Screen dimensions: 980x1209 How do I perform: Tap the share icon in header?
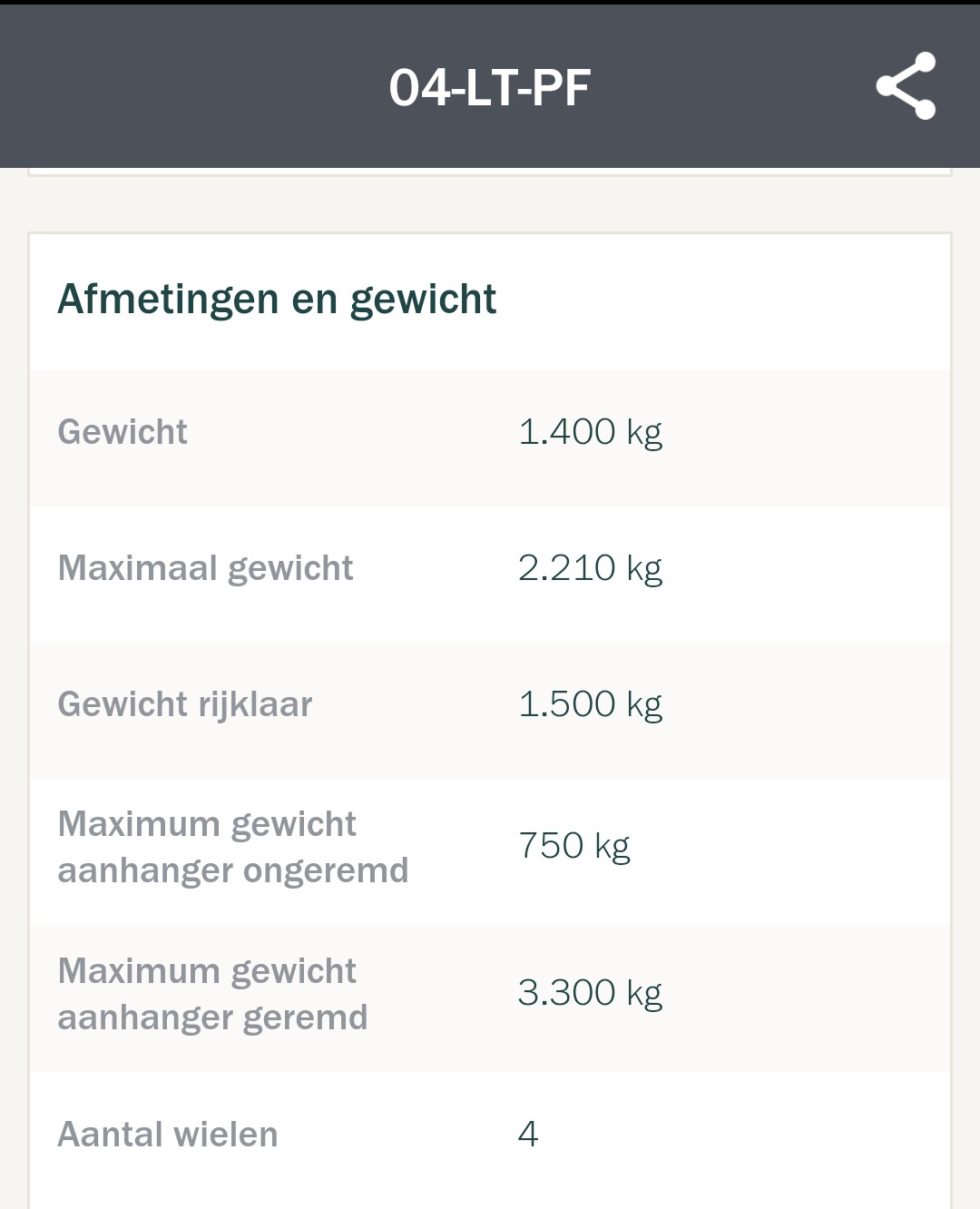[906, 85]
